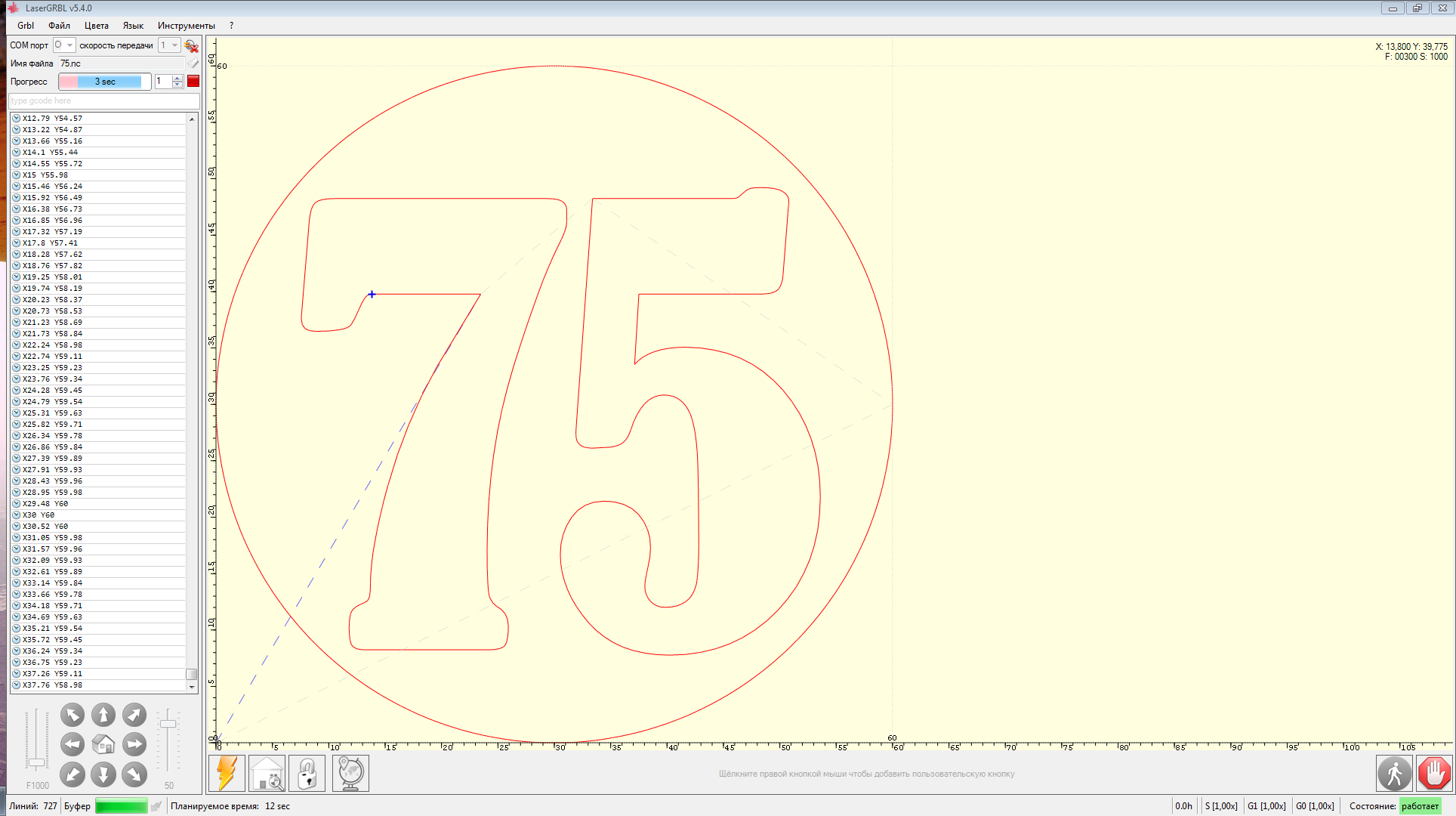1456x816 pixels.
Task: Click the globe set-zero position button
Action: 350,774
